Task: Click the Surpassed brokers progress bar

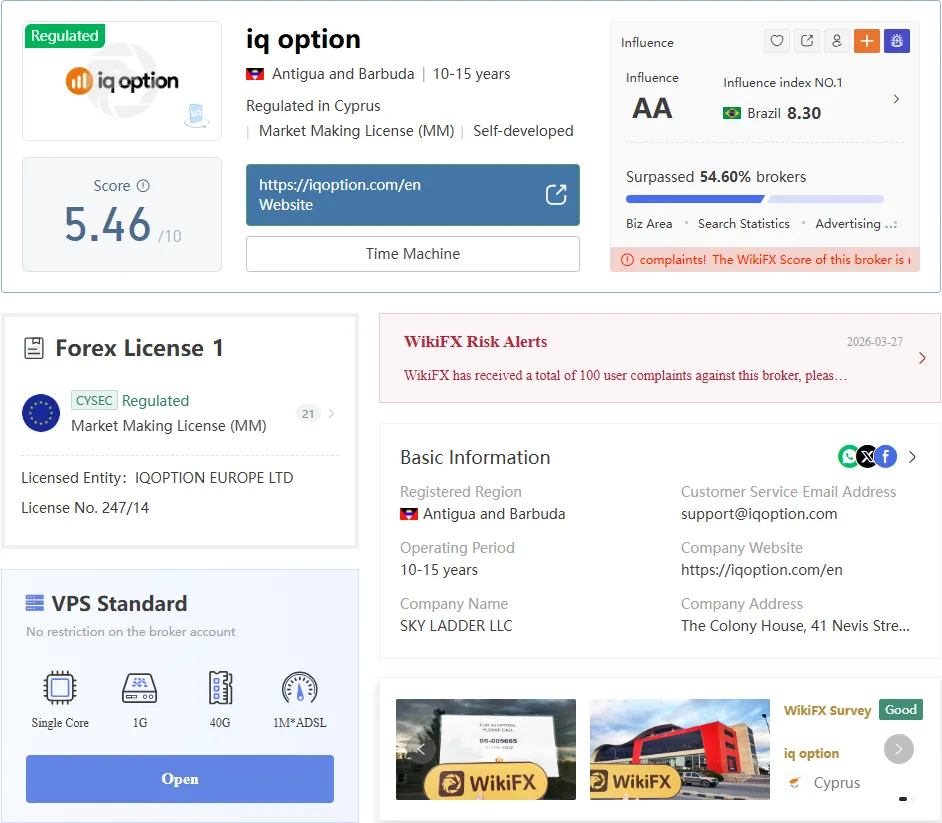Action: coord(755,199)
